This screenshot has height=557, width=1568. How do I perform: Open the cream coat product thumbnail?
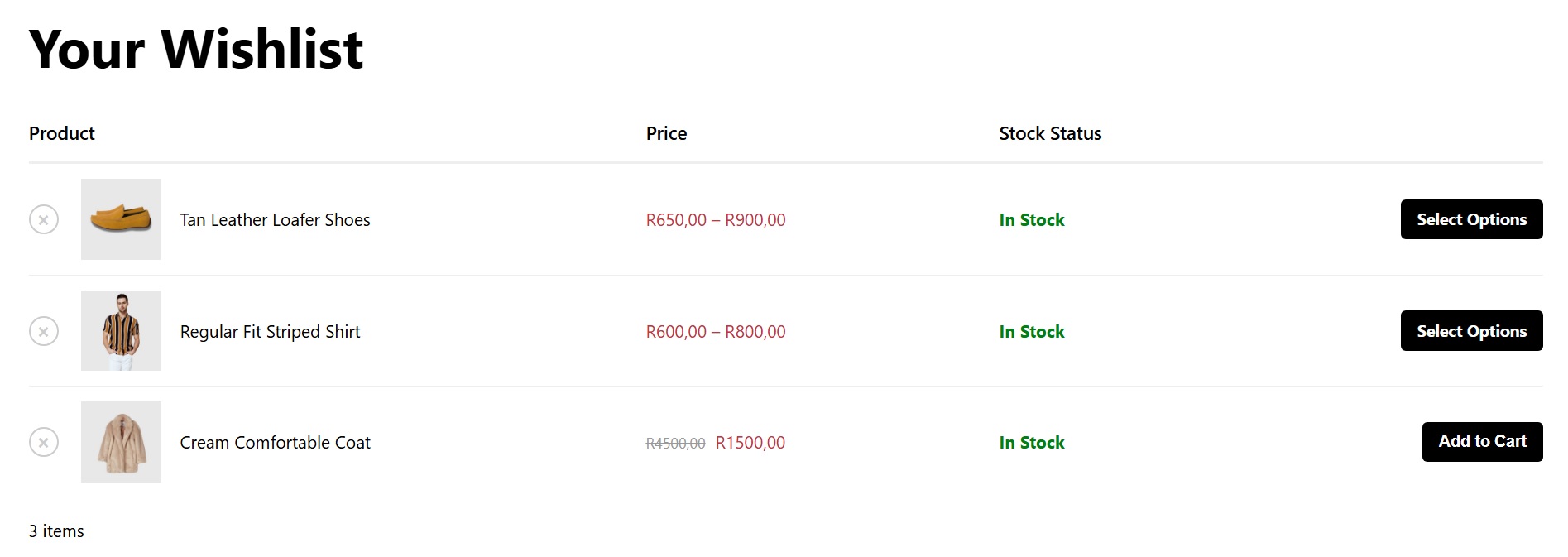121,442
